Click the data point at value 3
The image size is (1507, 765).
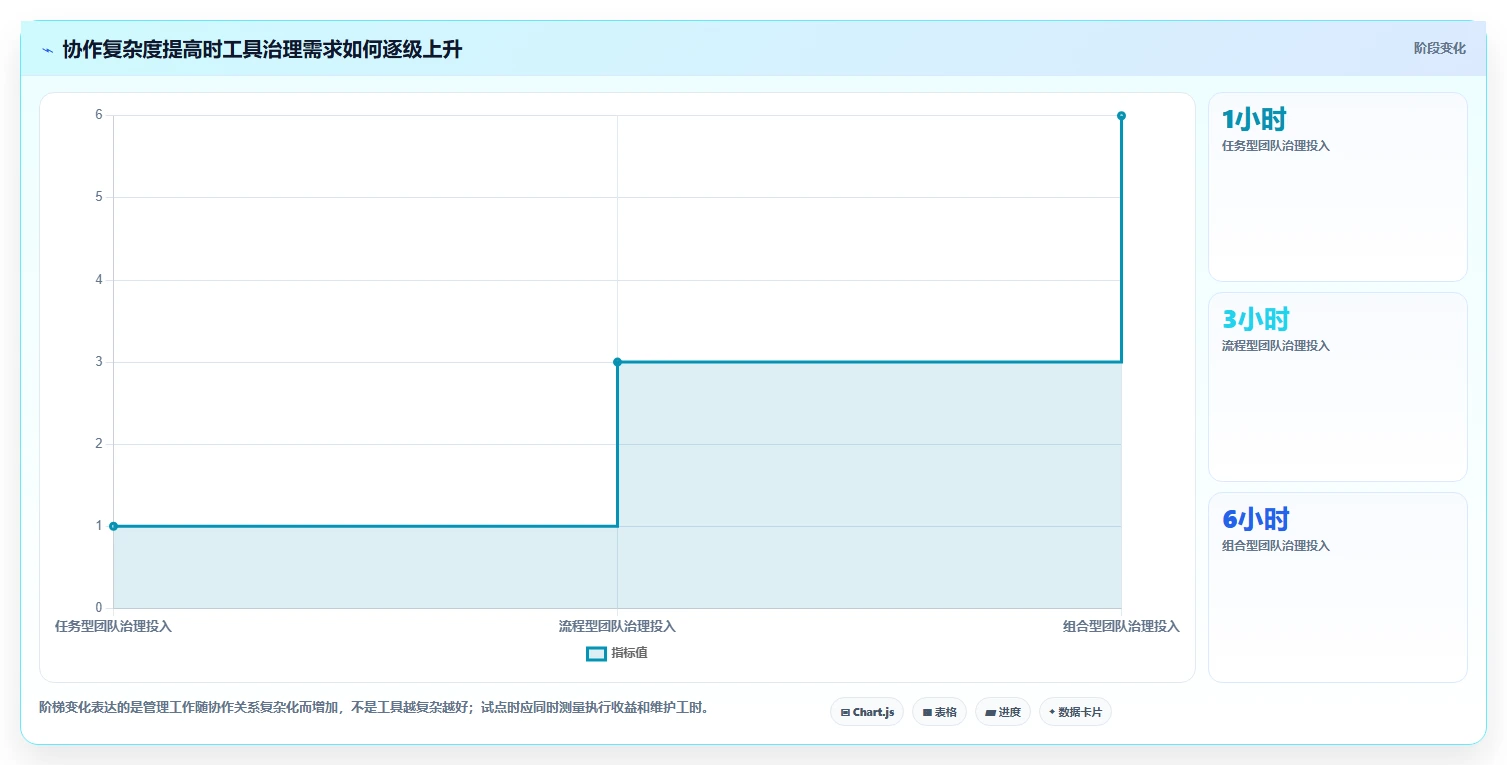[617, 362]
